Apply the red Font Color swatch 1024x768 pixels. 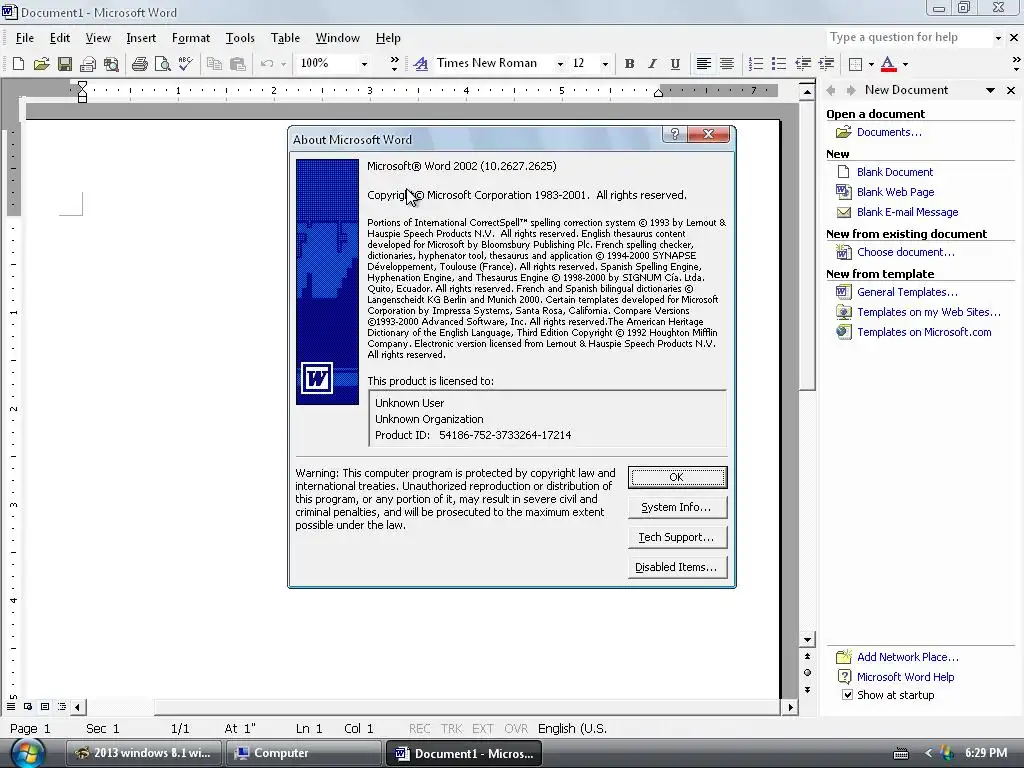(x=888, y=63)
